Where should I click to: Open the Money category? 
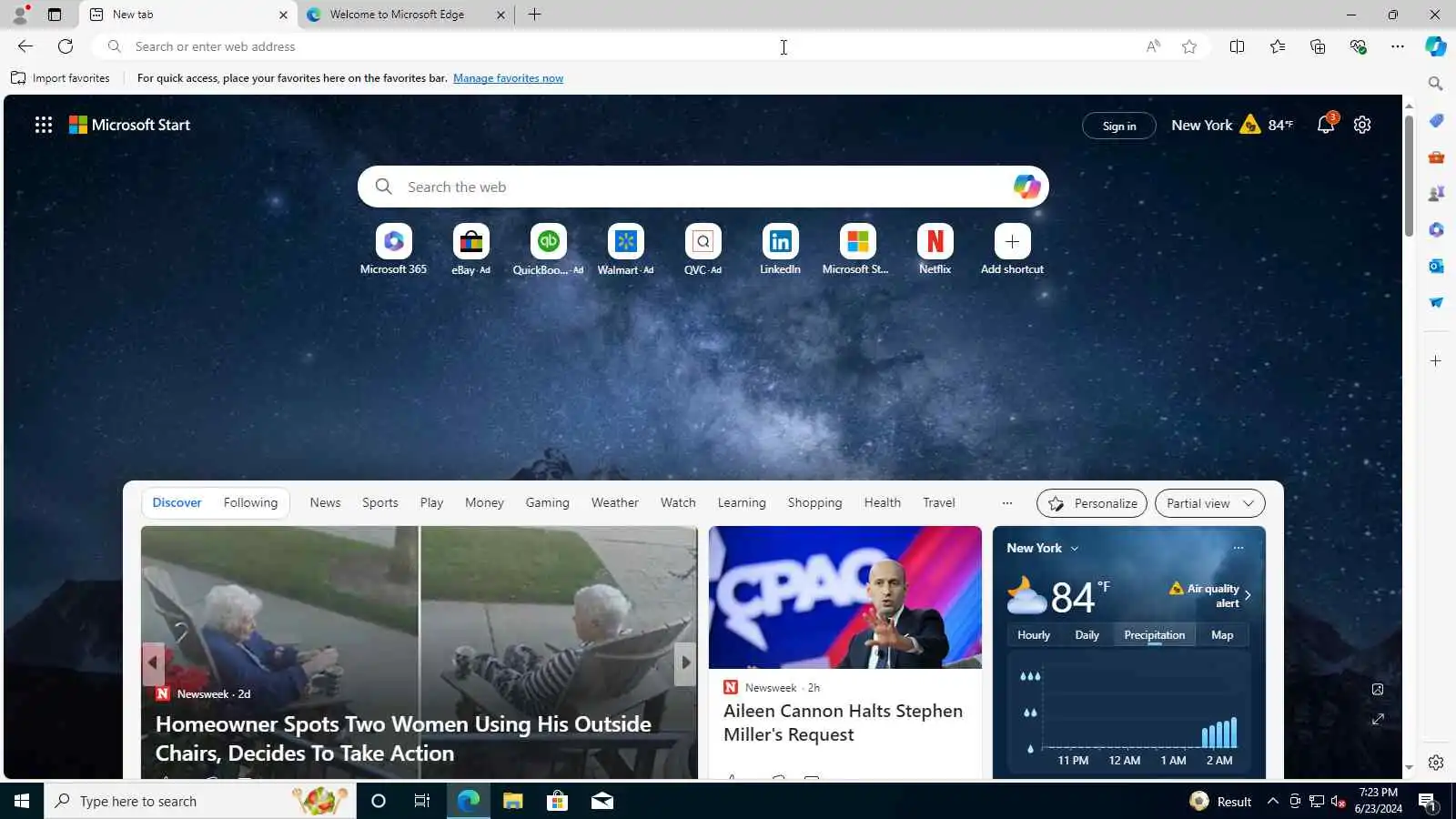pyautogui.click(x=484, y=503)
